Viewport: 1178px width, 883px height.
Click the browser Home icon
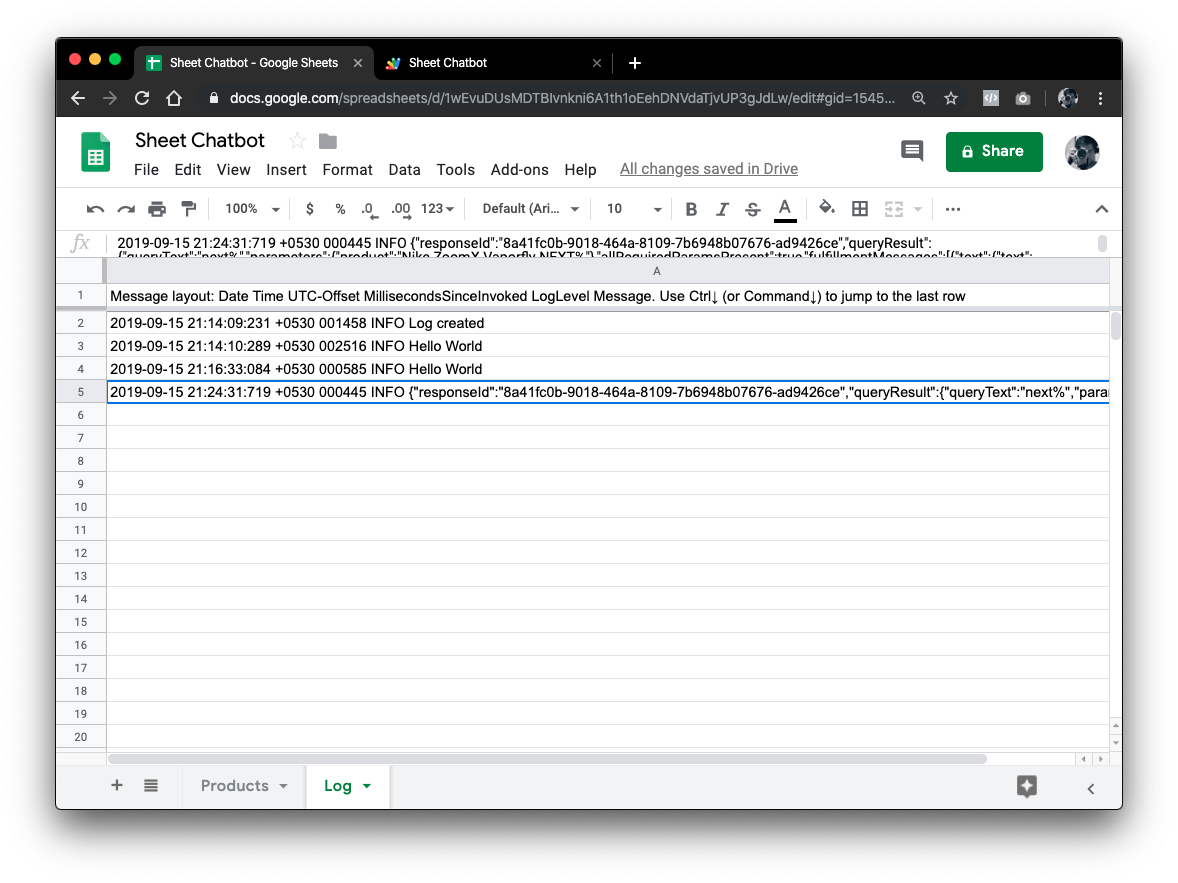[174, 98]
